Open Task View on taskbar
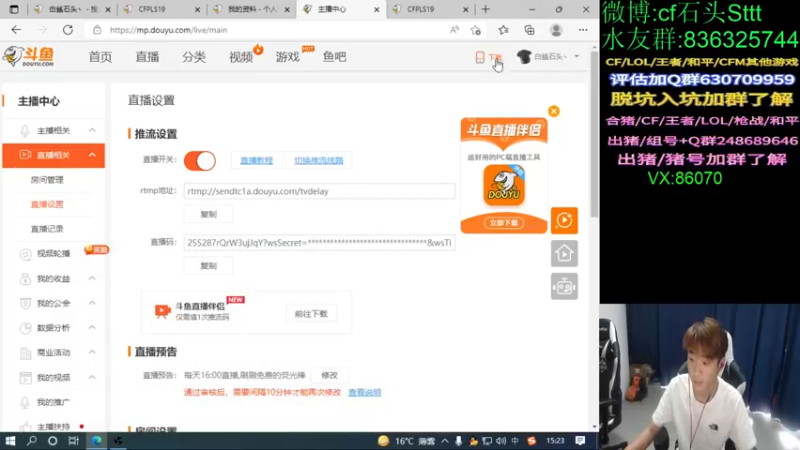The height and width of the screenshot is (450, 800). 74,441
